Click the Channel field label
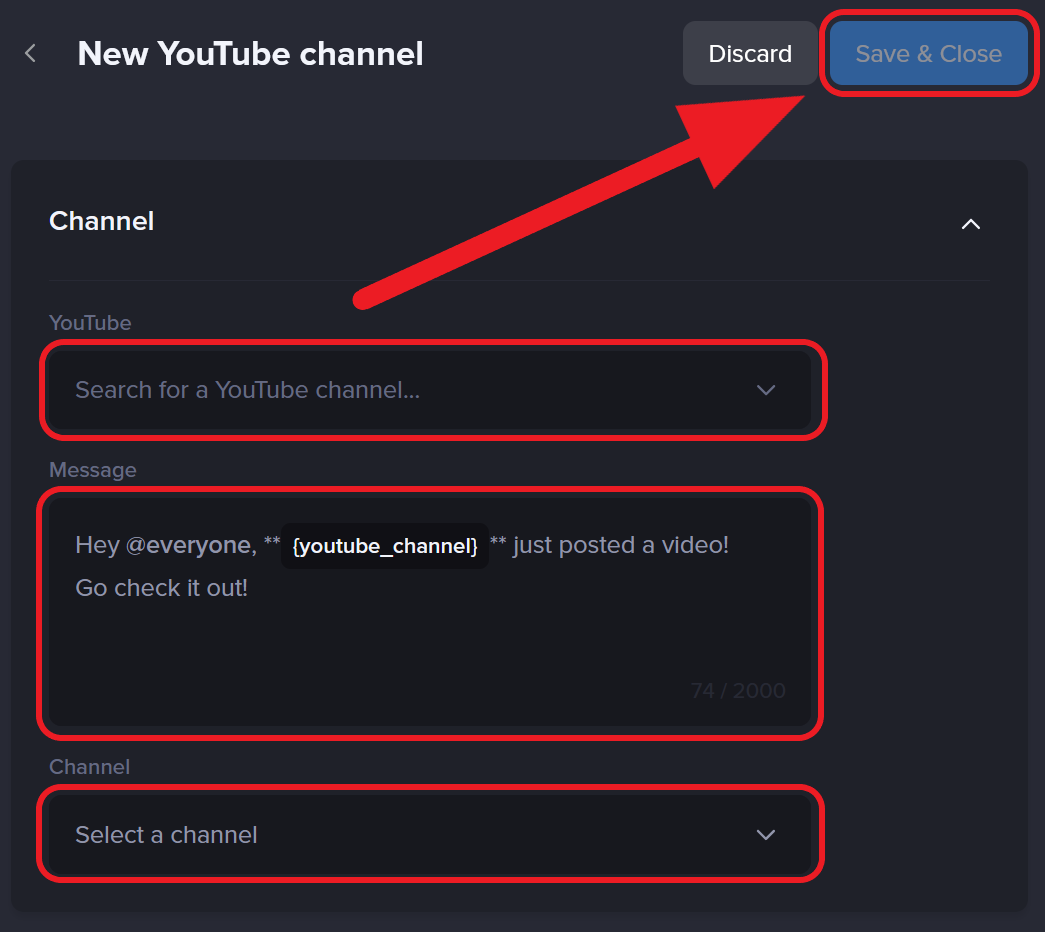Image resolution: width=1045 pixels, height=932 pixels. click(x=89, y=767)
